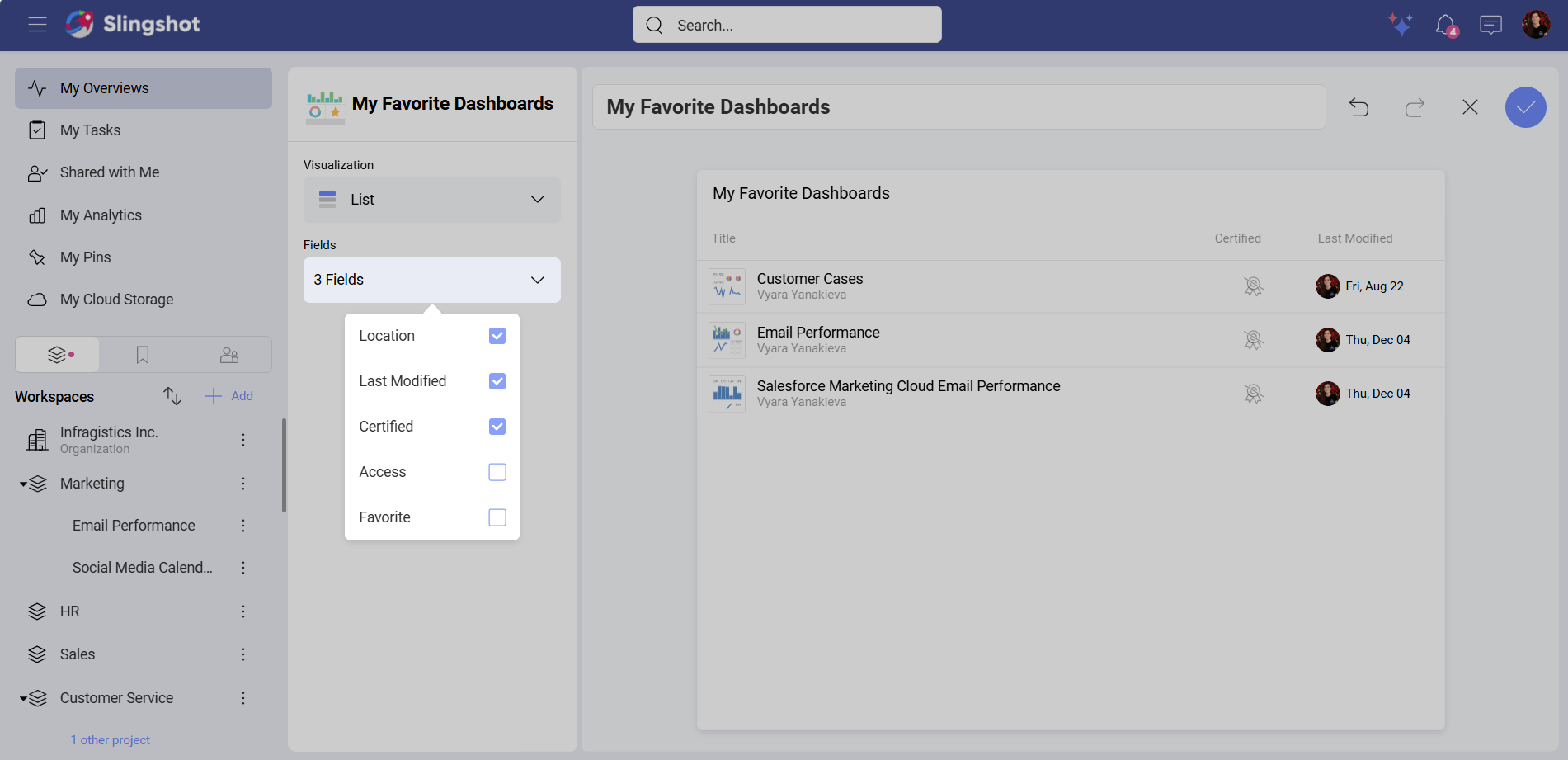The image size is (1568, 760).
Task: Click the undo arrow above the dashboard
Action: click(1359, 107)
